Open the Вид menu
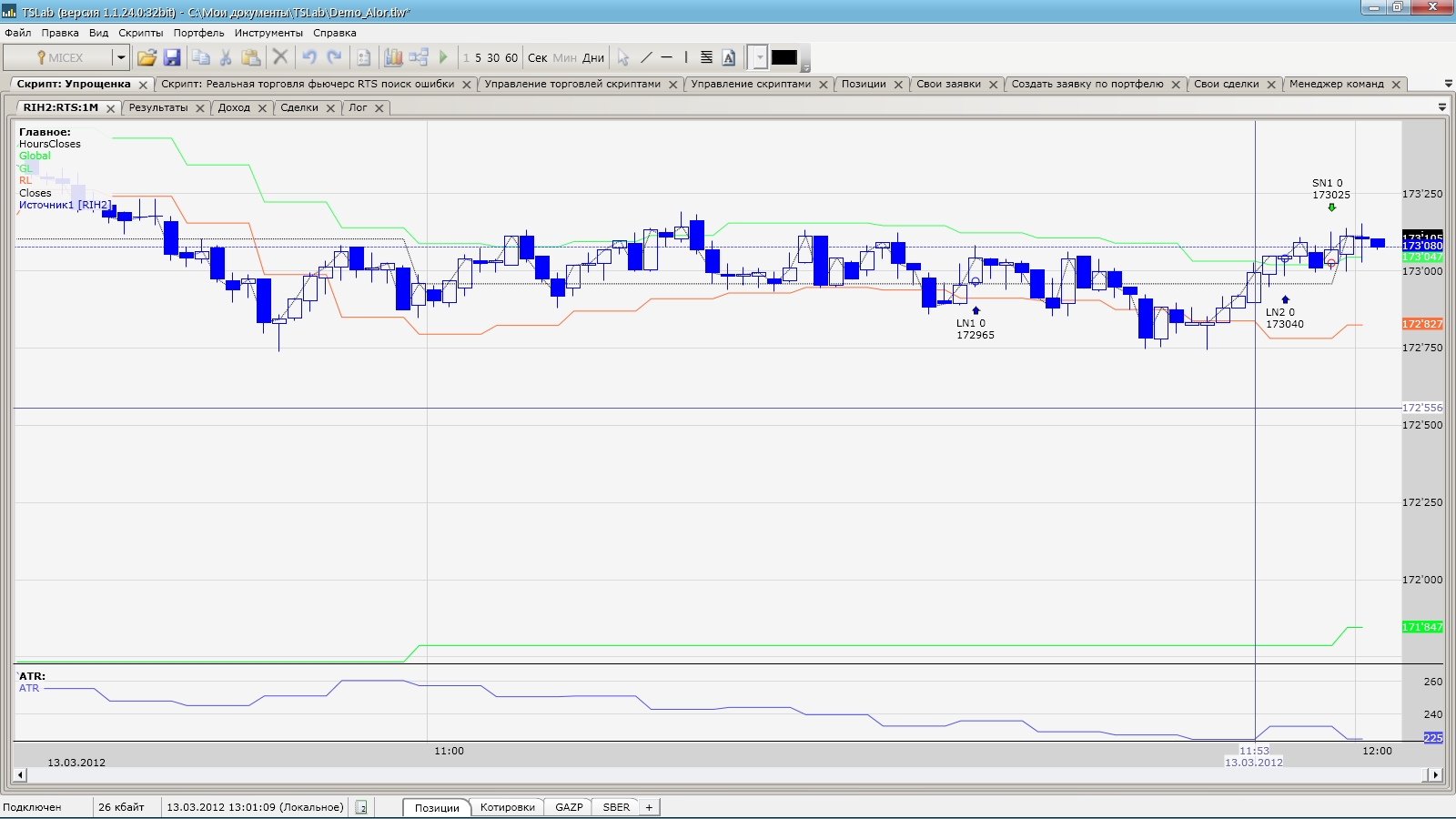The height and width of the screenshot is (819, 1456). point(99,33)
